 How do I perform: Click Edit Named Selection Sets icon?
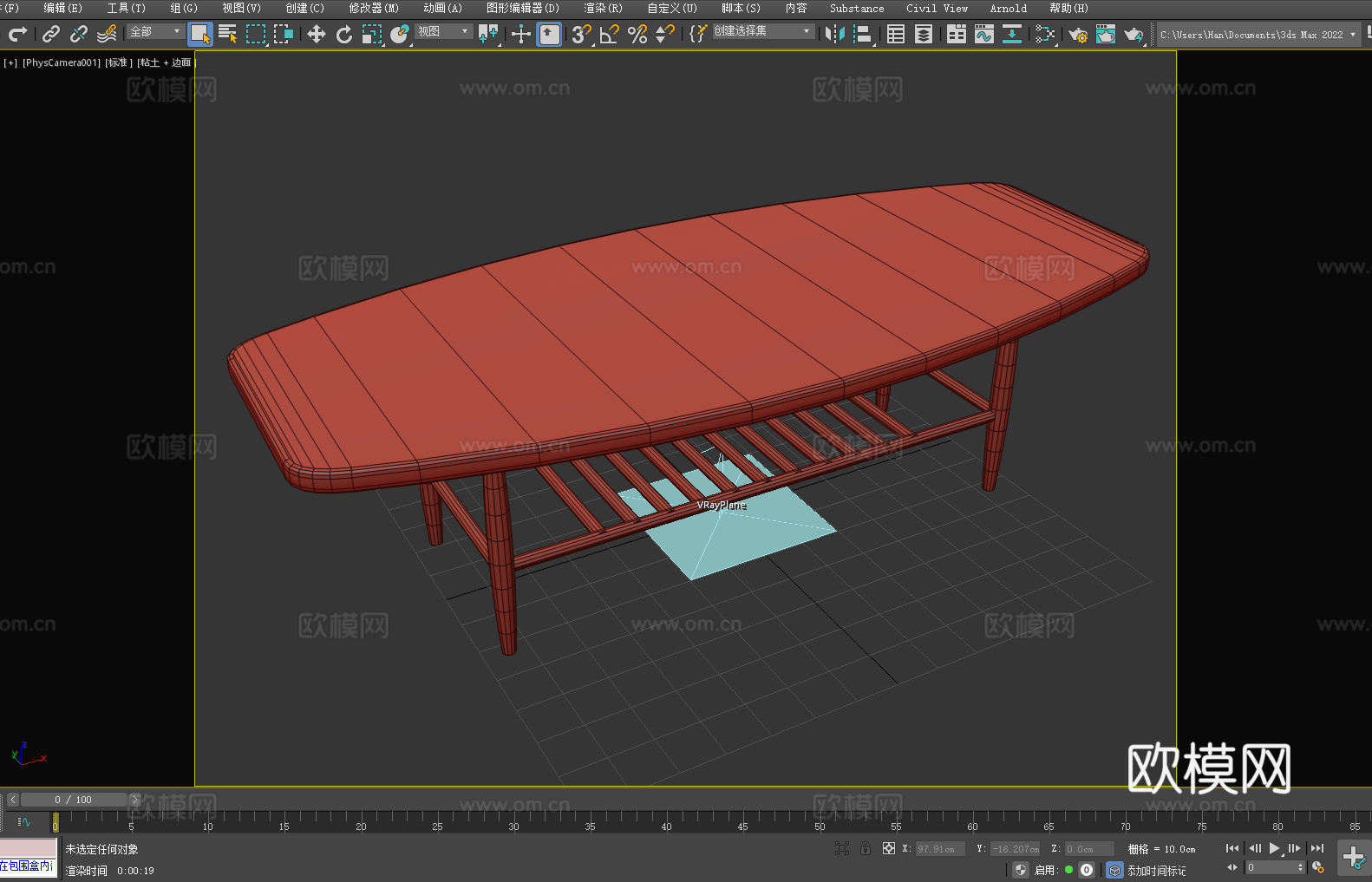(698, 34)
